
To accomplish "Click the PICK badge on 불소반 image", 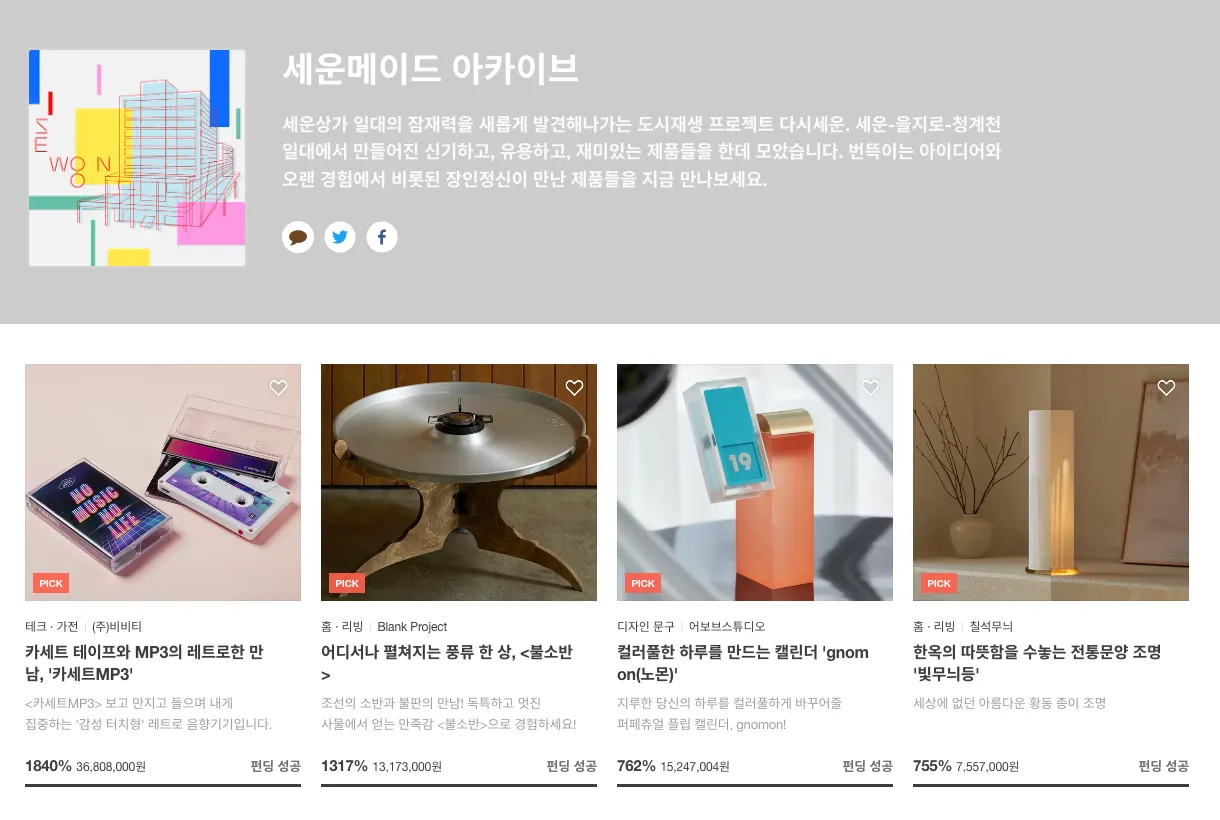I will click(x=347, y=583).
